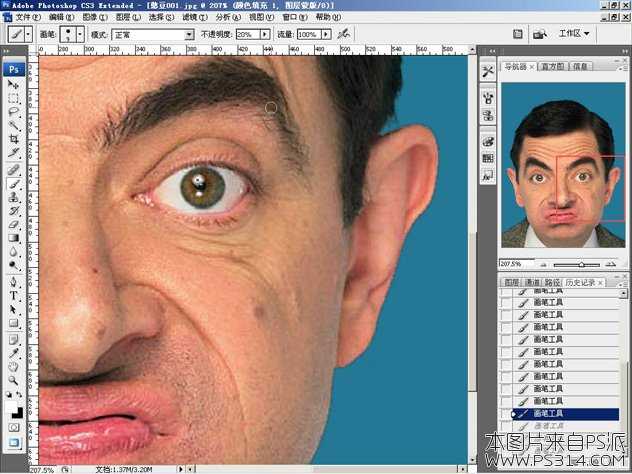Viewport: 632px width, 474px height.
Task: Select the Notes tool
Action: coord(14,339)
